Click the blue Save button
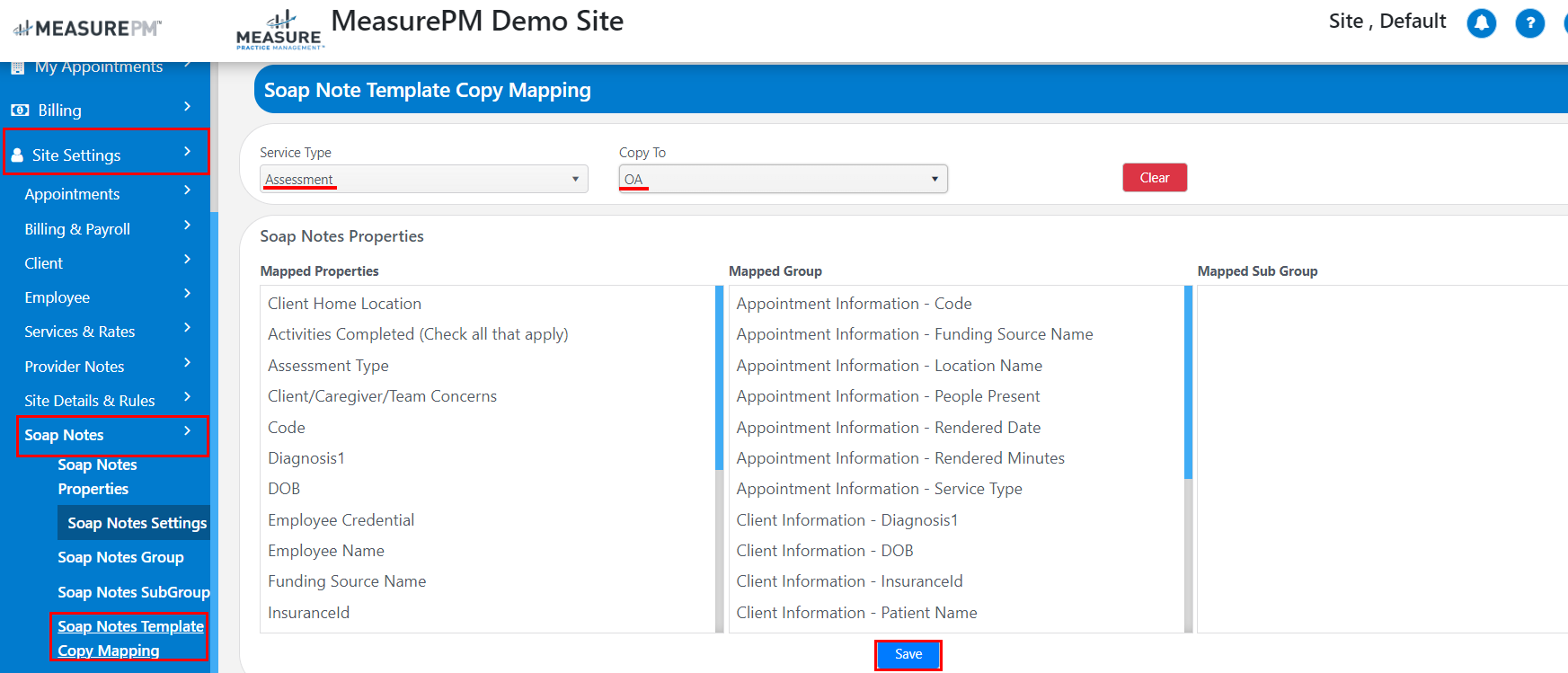 click(908, 654)
